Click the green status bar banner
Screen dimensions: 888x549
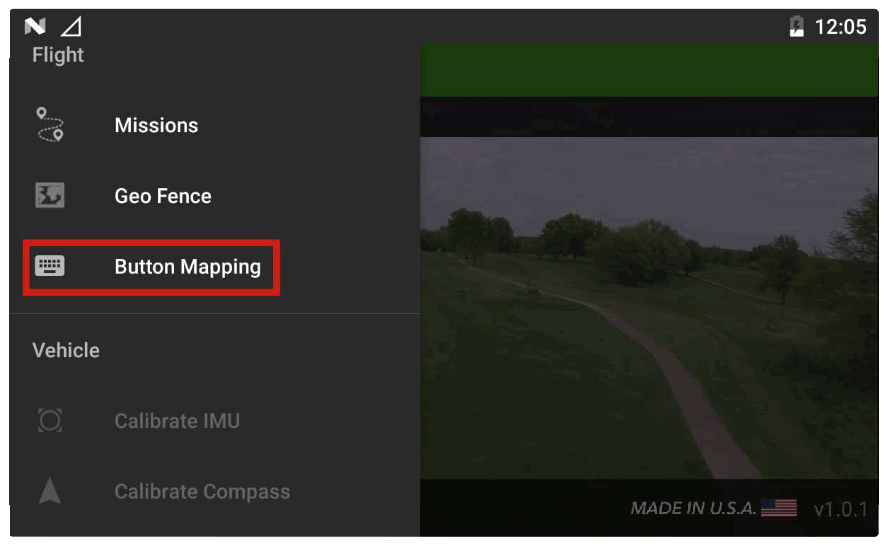(649, 71)
